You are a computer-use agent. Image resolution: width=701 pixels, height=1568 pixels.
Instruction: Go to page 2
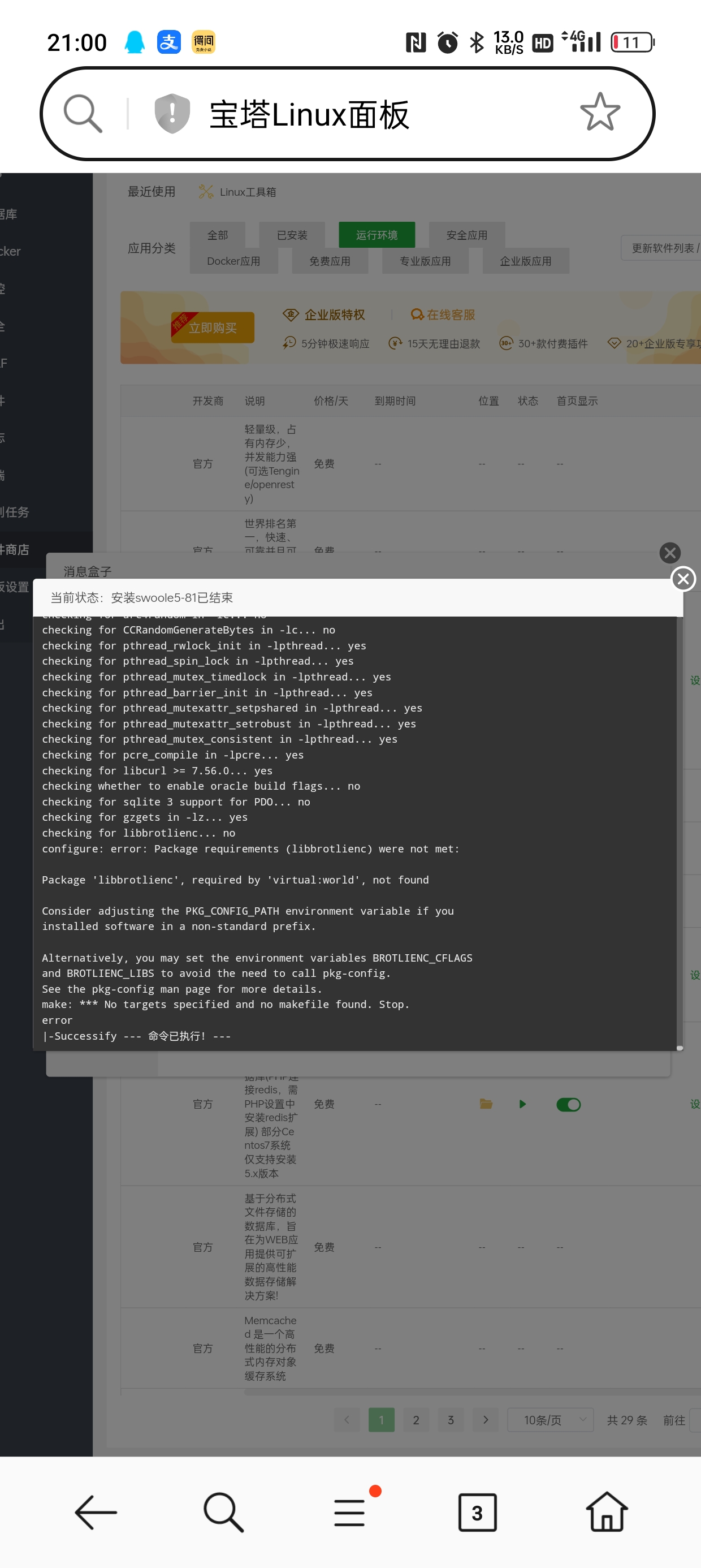(x=416, y=1419)
